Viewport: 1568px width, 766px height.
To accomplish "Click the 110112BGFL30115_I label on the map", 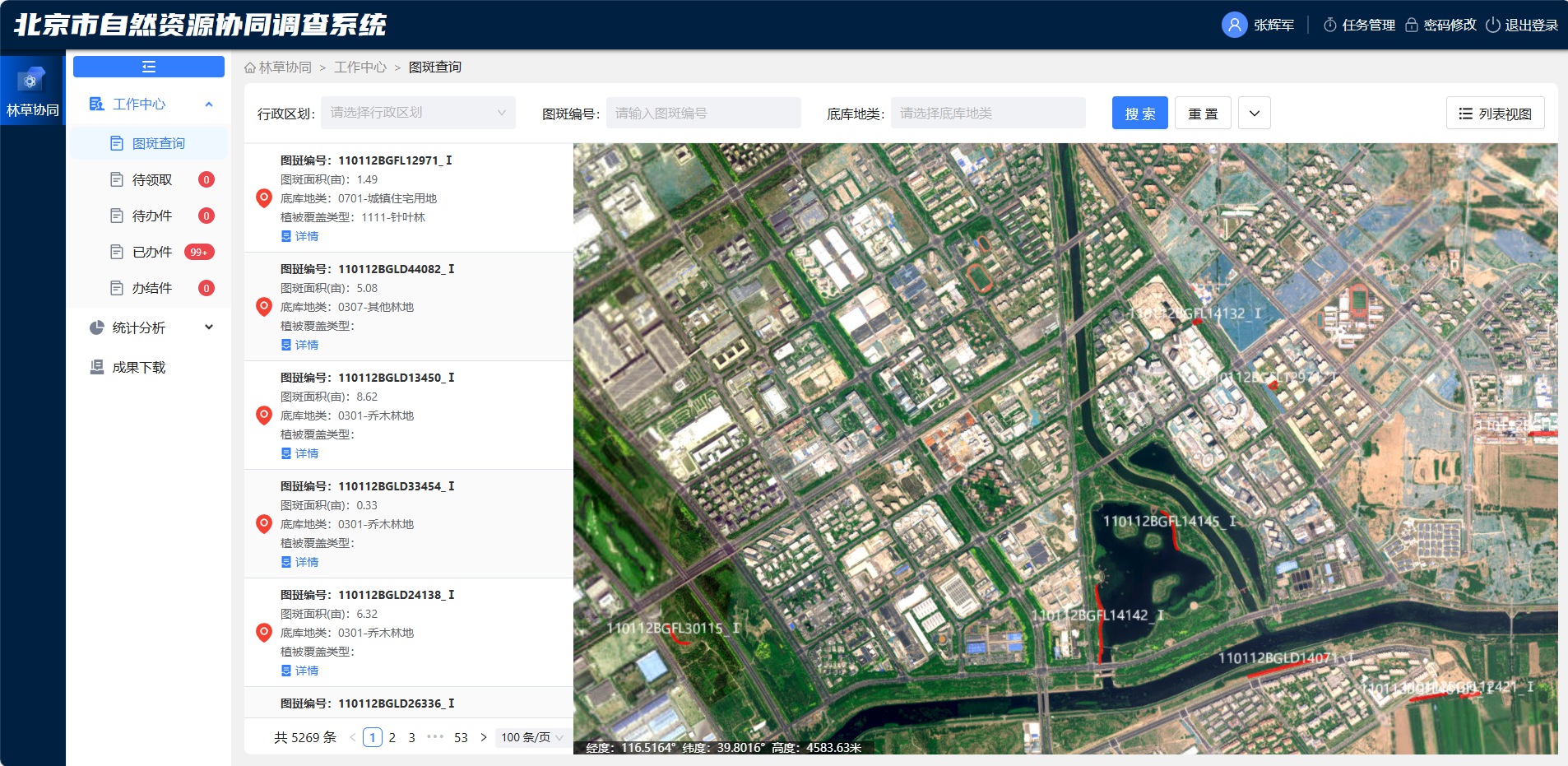I will click(673, 628).
